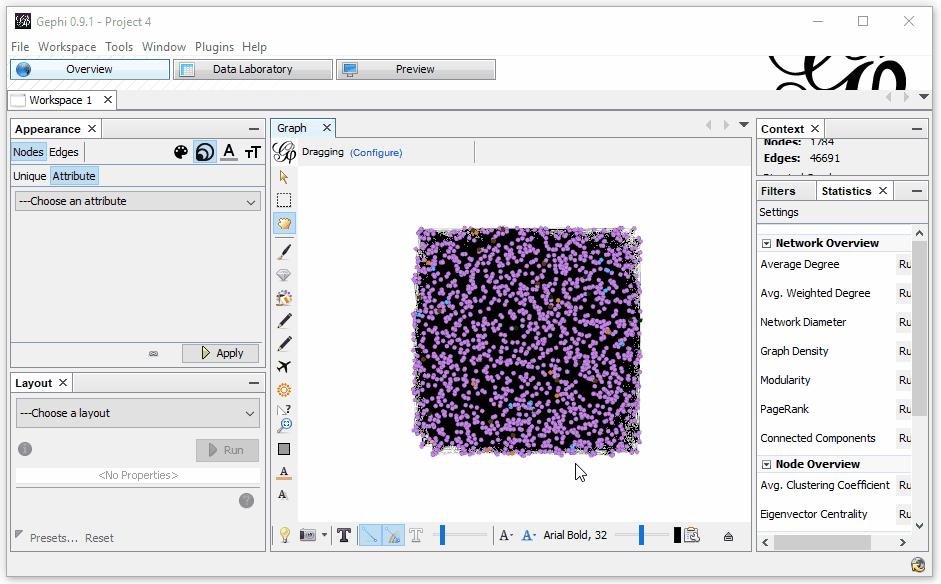941x584 pixels.
Task: Collapse the Node Overview section
Action: click(x=766, y=465)
